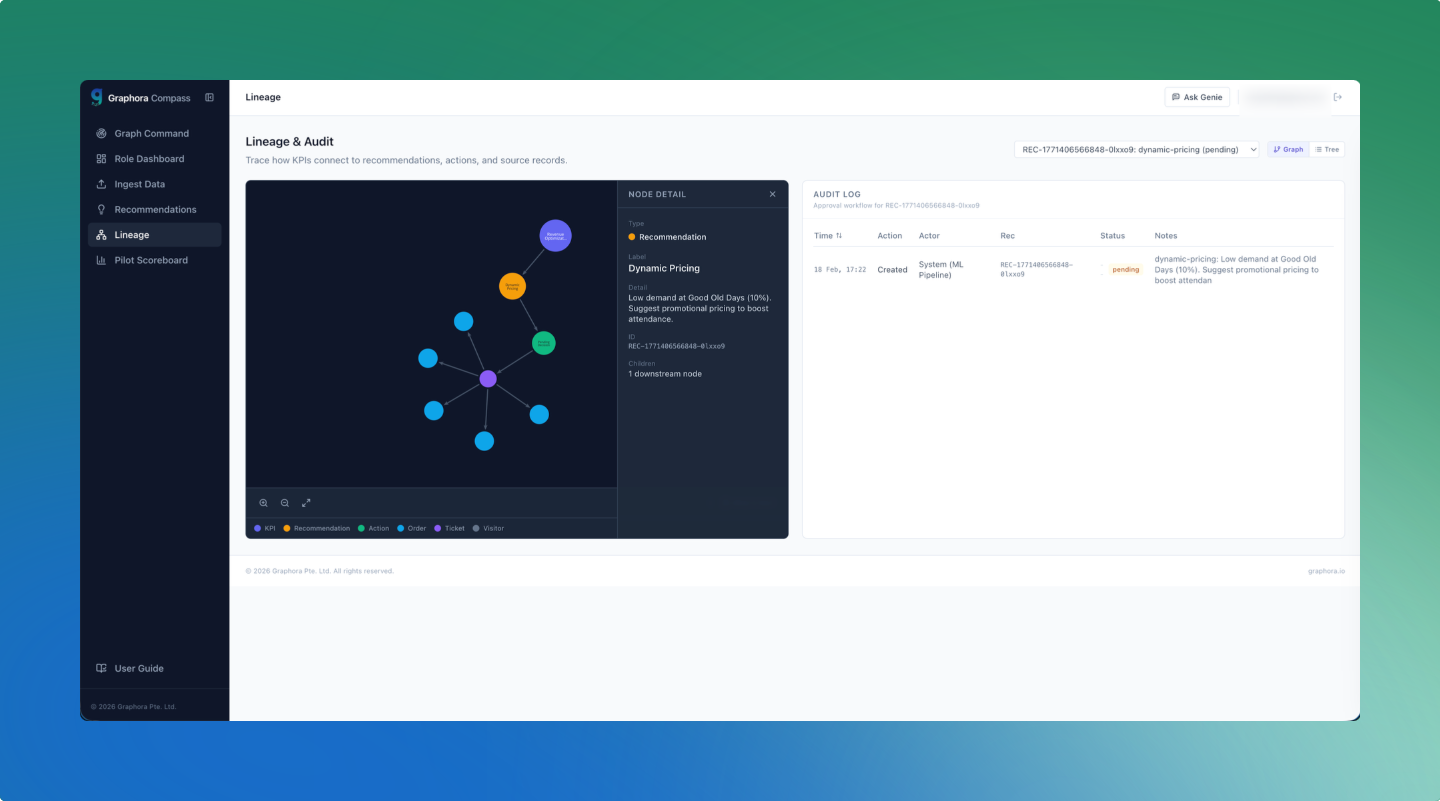Viewport: 1440px width, 801px height.
Task: Click the Actor column header
Action: pos(929,236)
